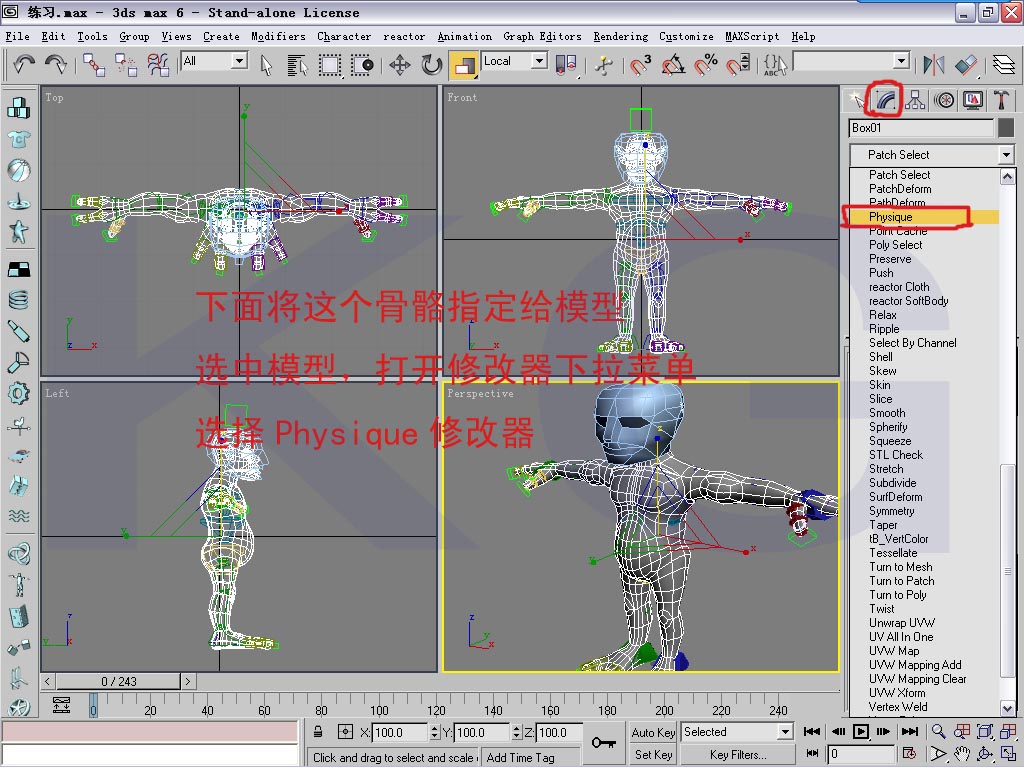Open the Utilities hammer tab

[1002, 100]
